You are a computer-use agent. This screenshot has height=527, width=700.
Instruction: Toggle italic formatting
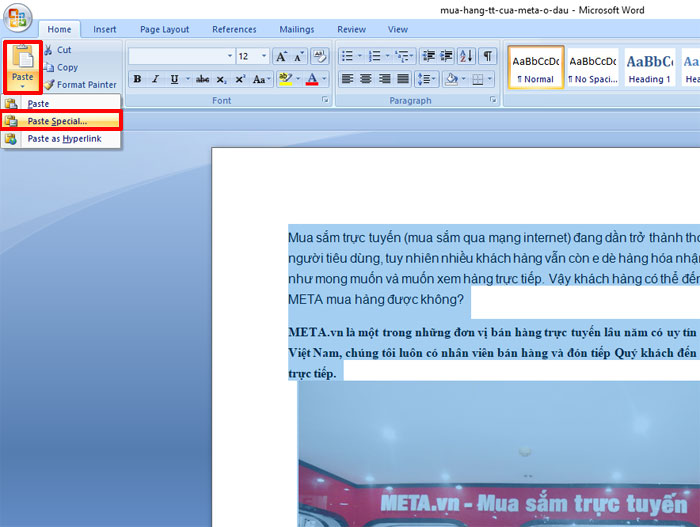[155, 79]
